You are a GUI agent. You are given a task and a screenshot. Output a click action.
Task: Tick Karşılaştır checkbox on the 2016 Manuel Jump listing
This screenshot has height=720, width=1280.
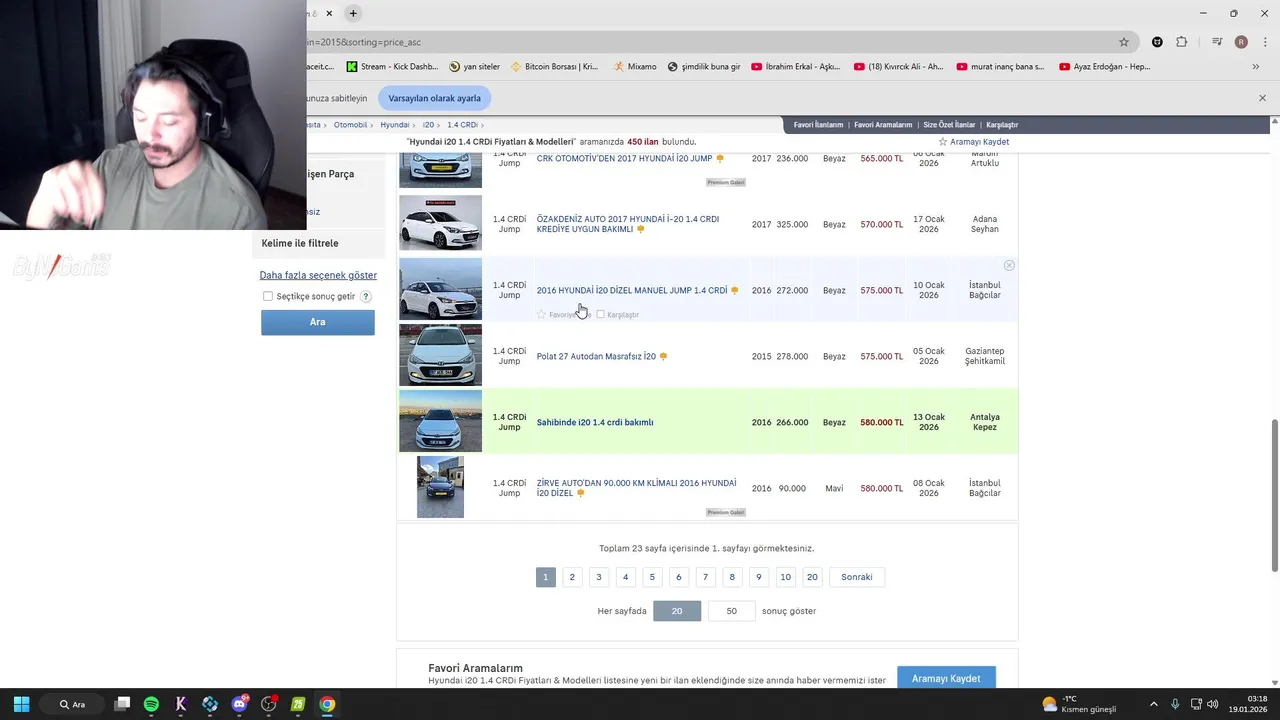click(600, 314)
